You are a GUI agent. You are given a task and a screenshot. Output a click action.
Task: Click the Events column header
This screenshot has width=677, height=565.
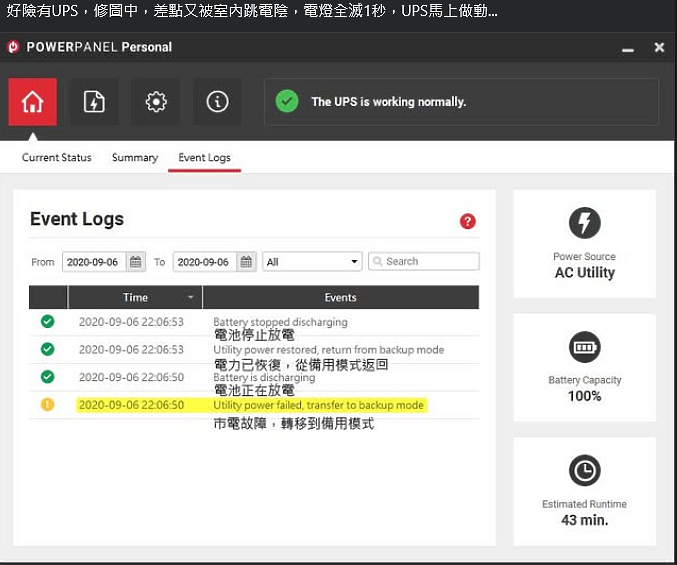[x=341, y=297]
